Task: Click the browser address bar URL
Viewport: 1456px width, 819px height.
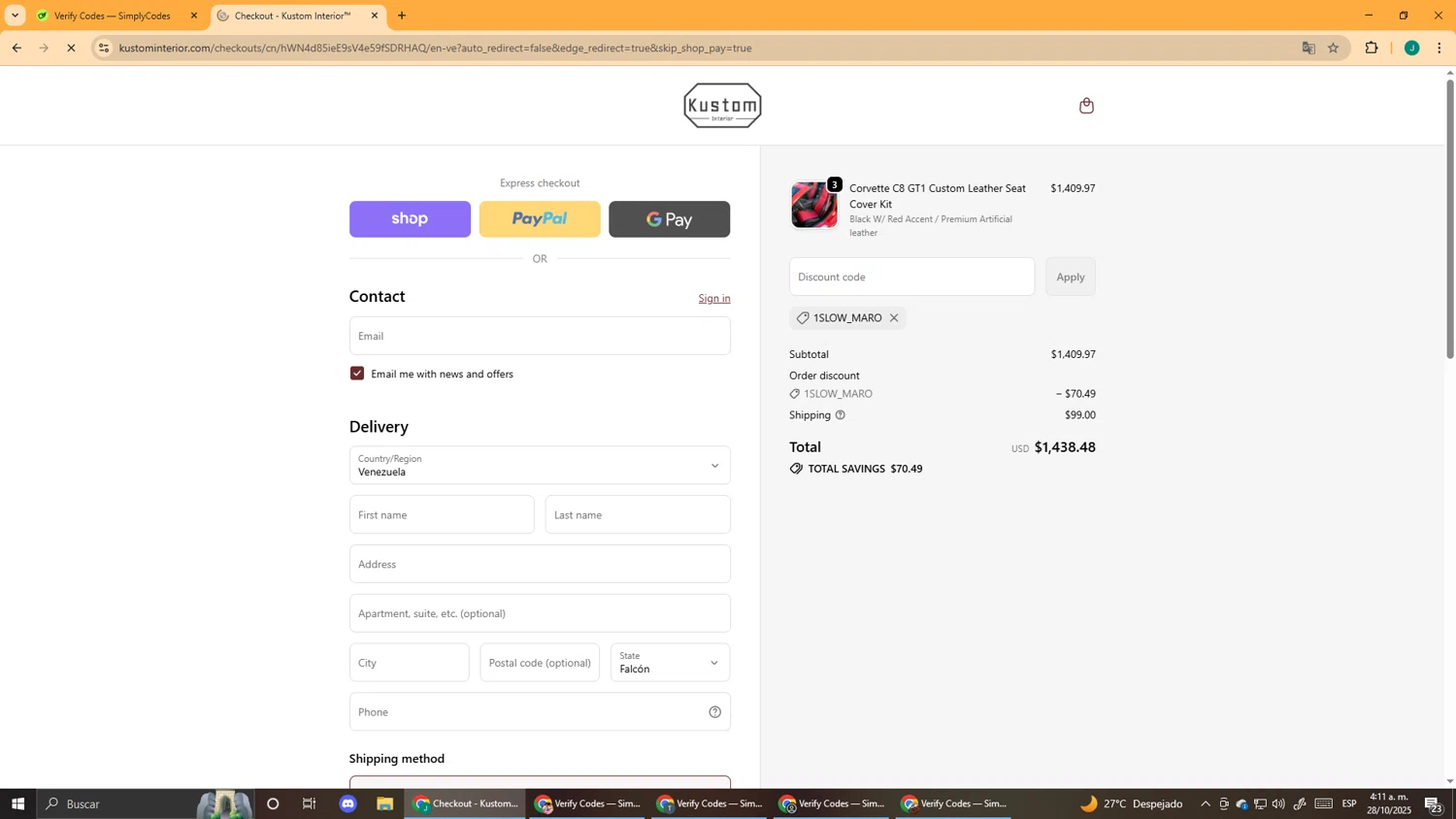Action: click(435, 48)
